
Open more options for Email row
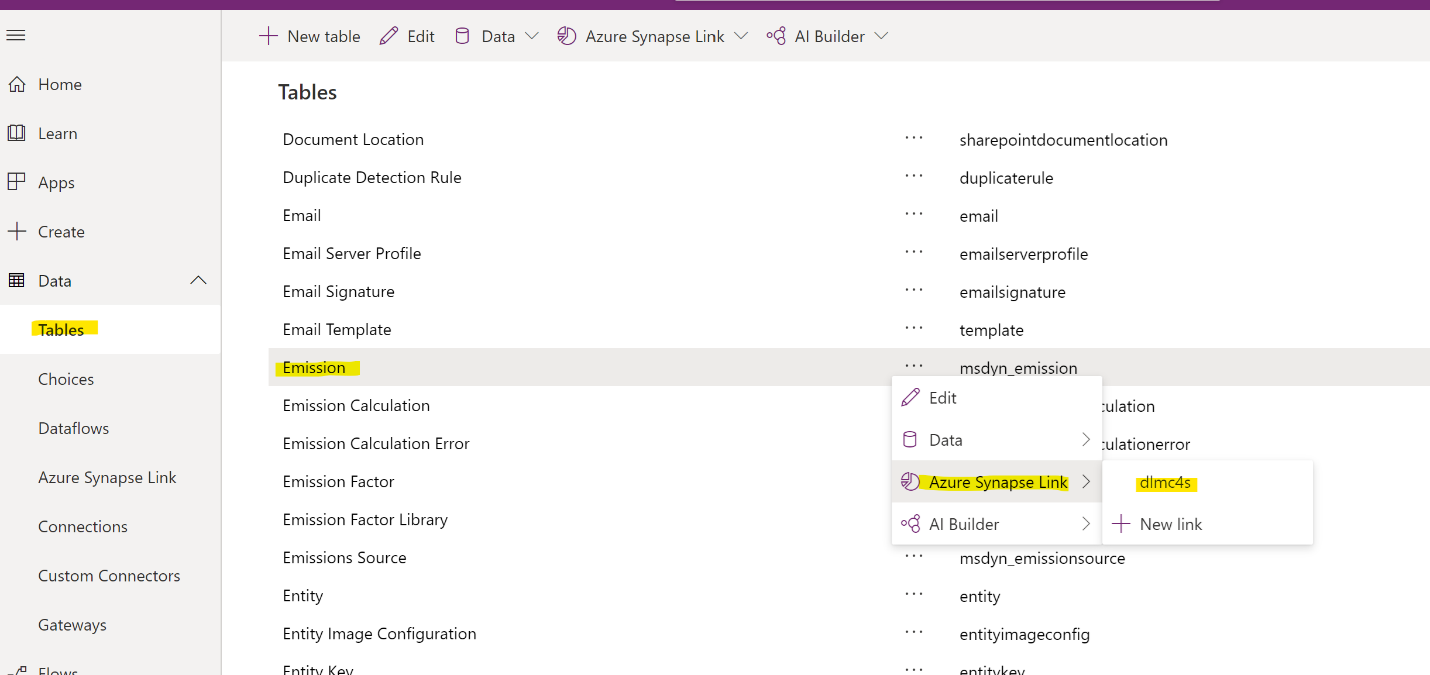[914, 214]
